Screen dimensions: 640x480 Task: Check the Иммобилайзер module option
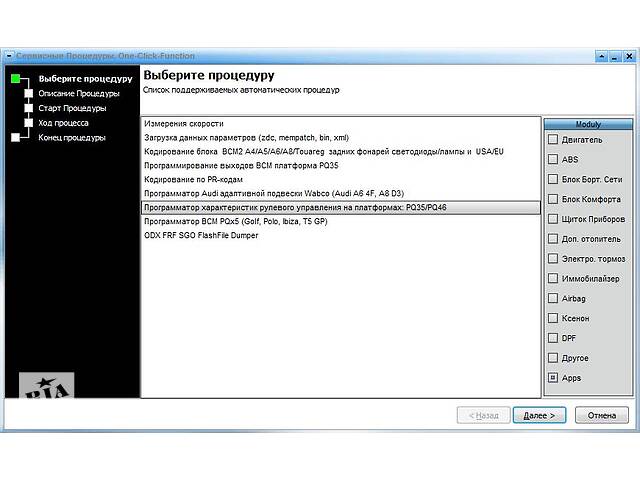(553, 278)
